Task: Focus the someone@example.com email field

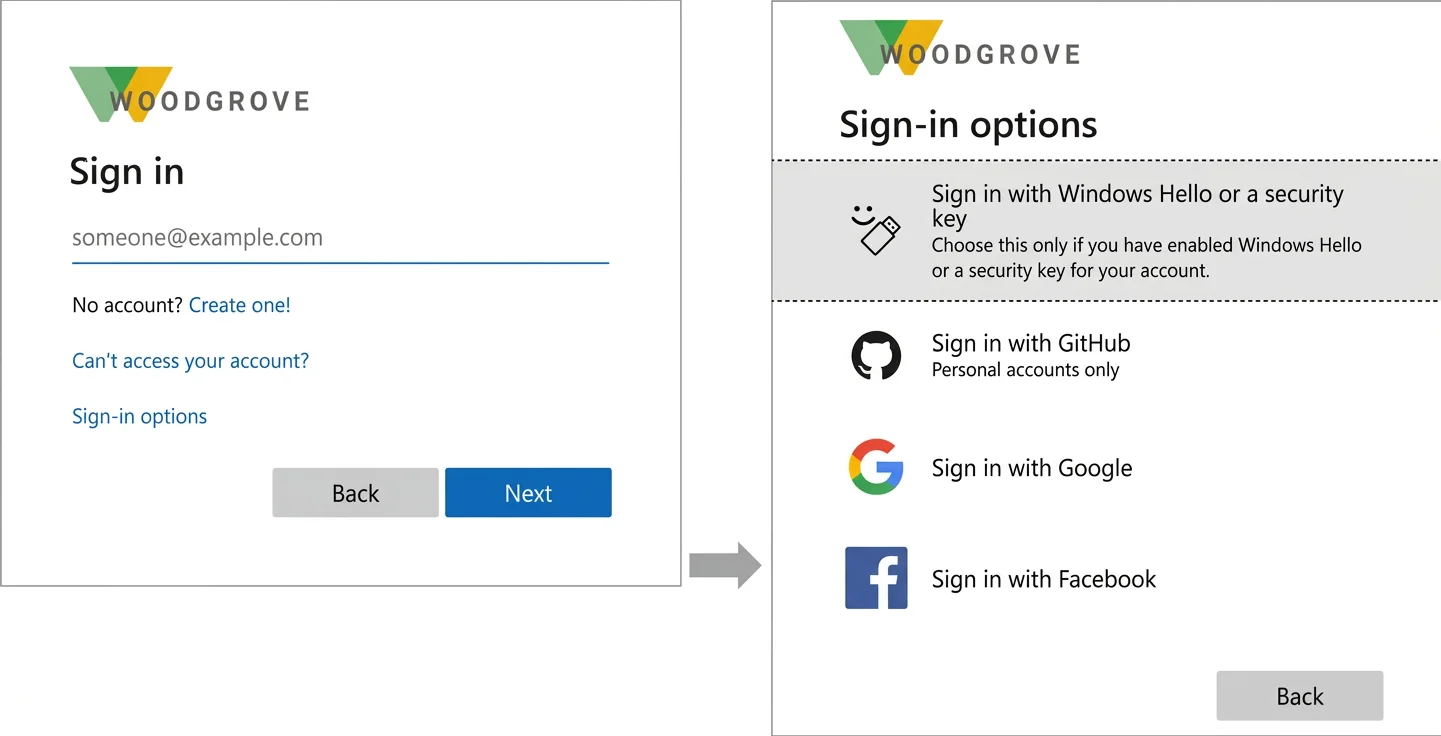Action: 340,240
